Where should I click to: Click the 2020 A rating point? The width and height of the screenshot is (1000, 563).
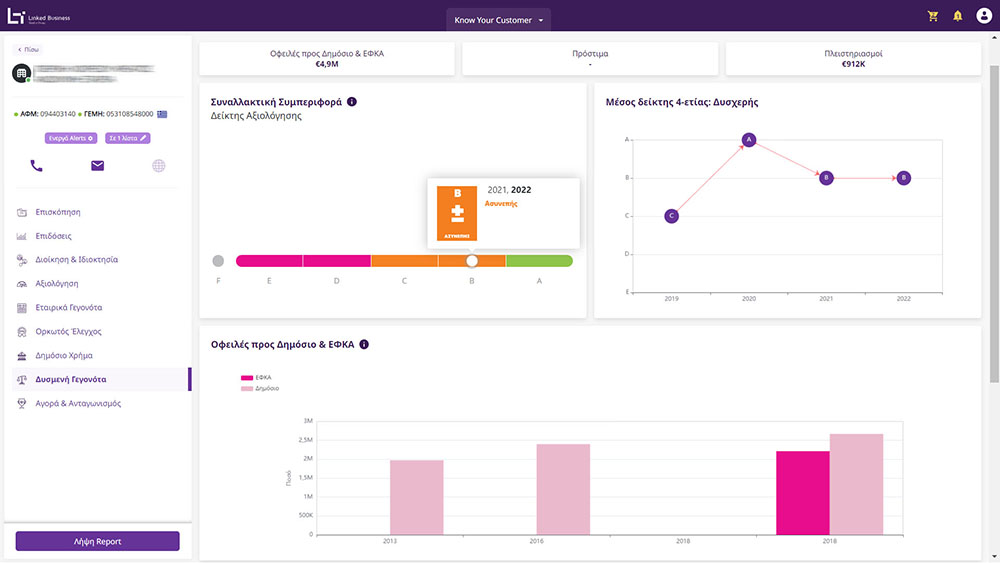[749, 140]
